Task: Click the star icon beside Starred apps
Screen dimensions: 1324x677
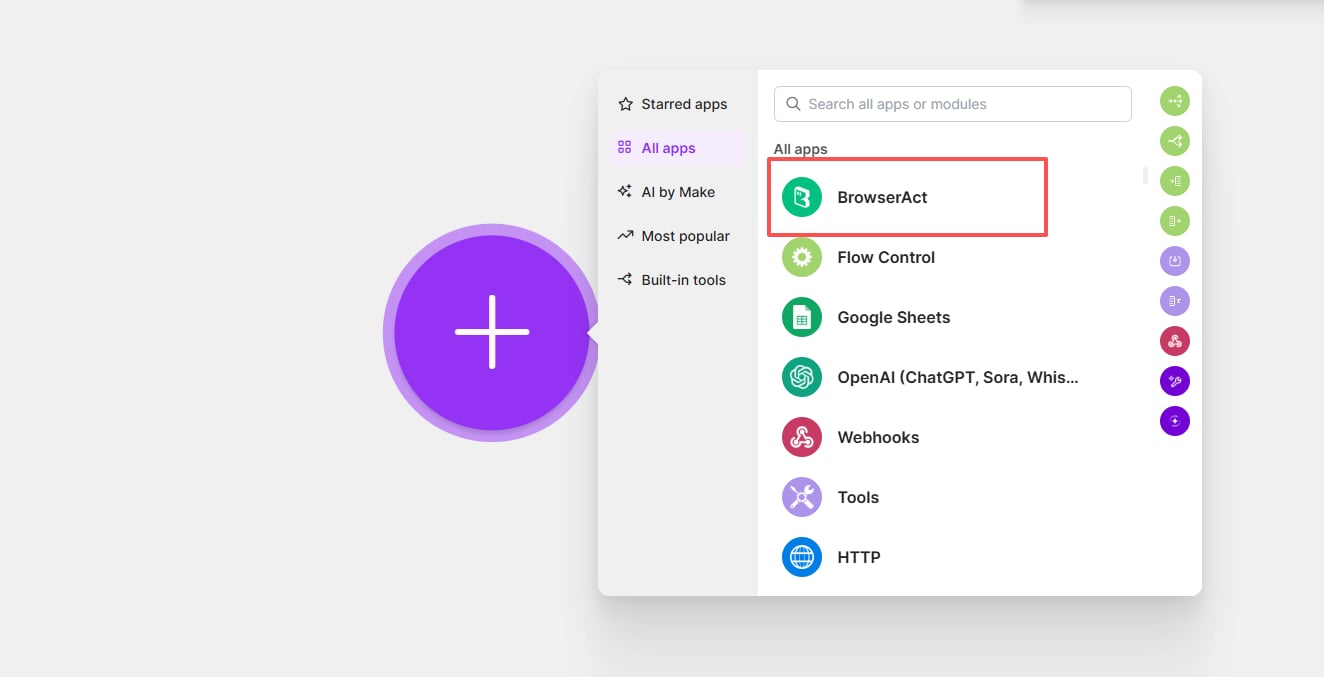Action: [625, 104]
